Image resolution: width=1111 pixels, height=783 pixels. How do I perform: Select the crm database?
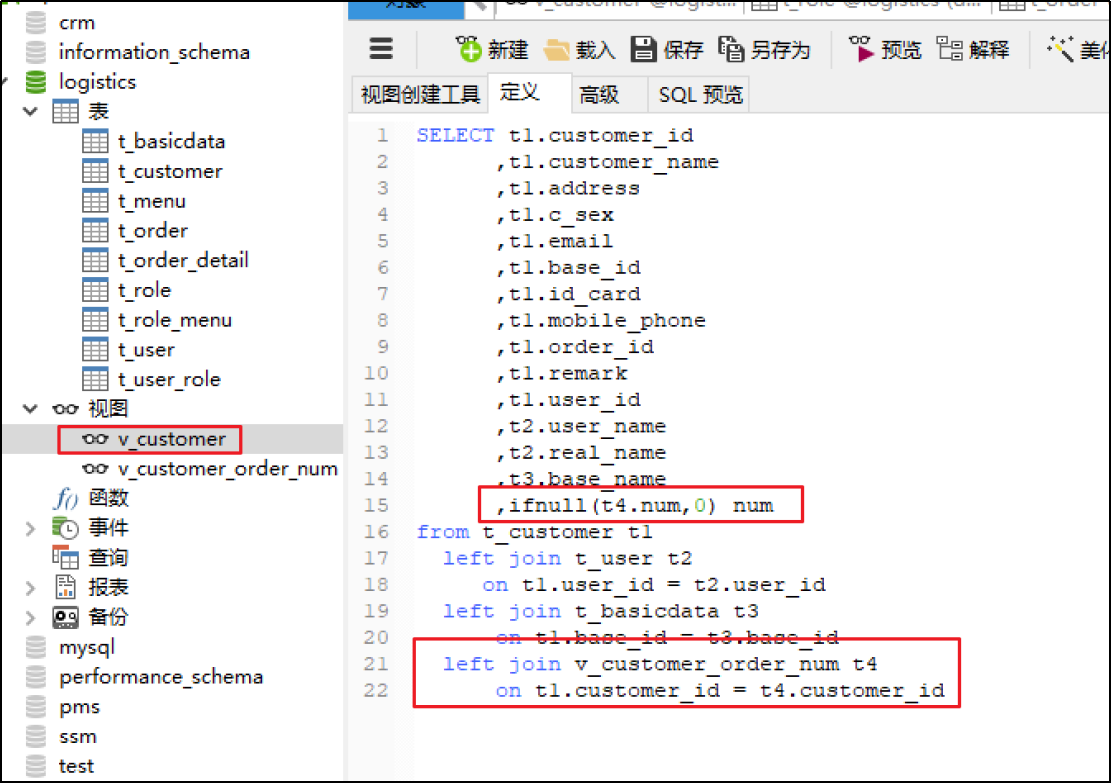pos(77,23)
